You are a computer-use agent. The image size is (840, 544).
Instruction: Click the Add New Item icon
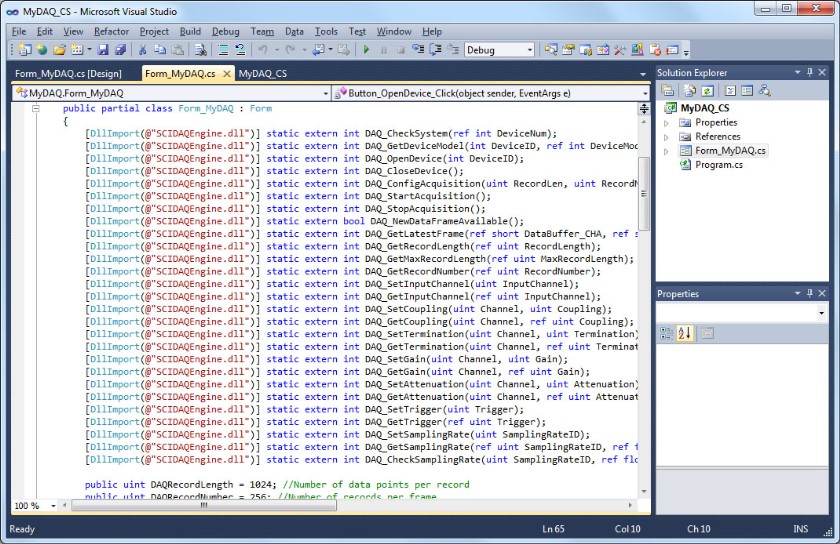point(77,50)
